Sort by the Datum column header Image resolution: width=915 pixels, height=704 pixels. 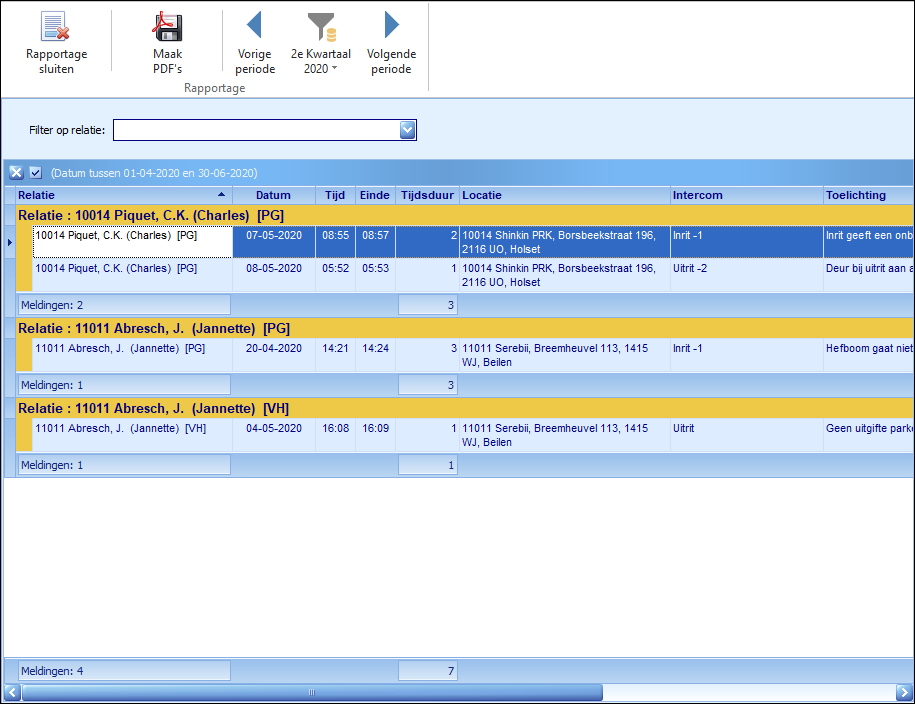tap(274, 195)
